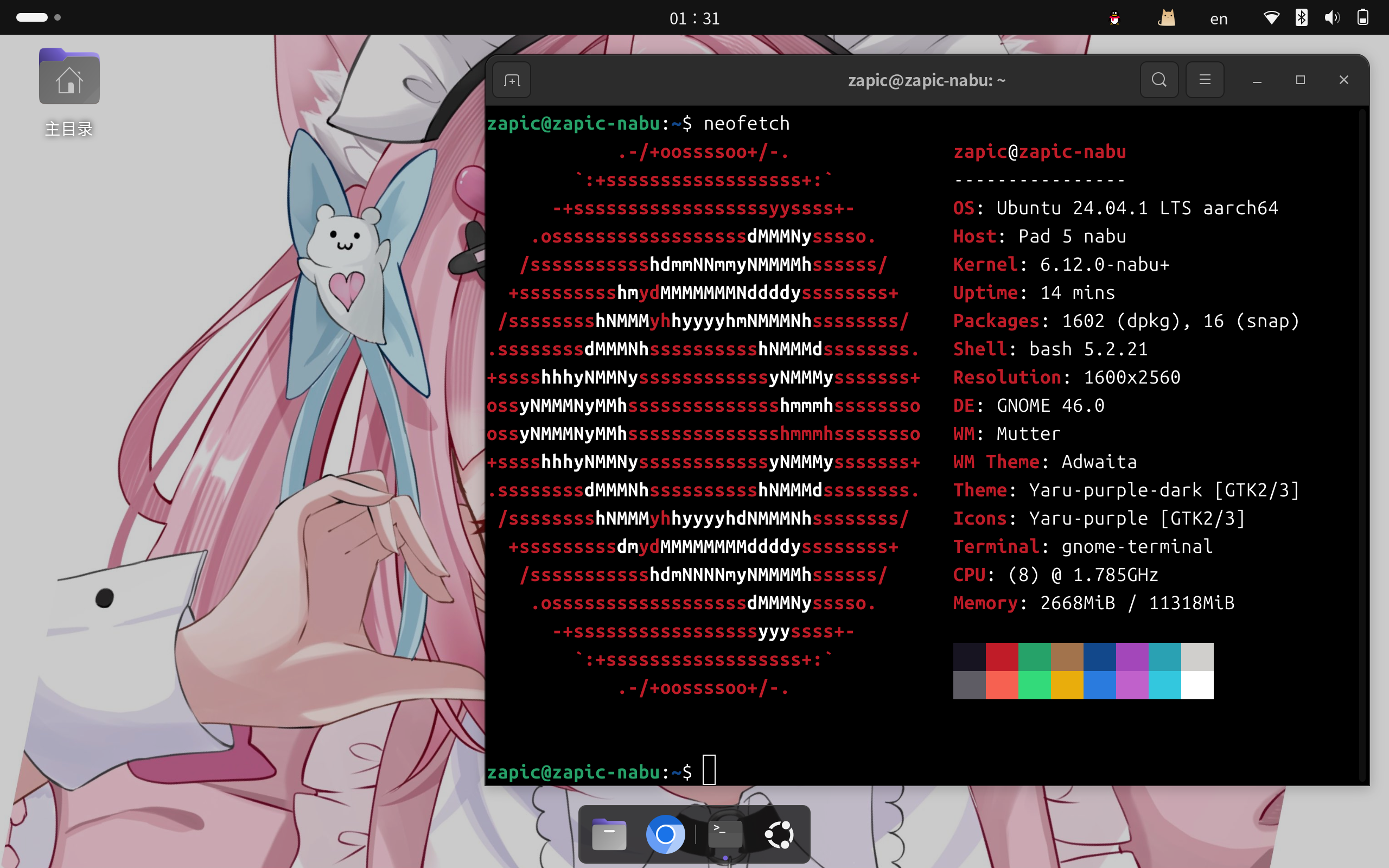Click the terminal vertical scrollbar
Screen dimensions: 1389x868
[x=1362, y=445]
